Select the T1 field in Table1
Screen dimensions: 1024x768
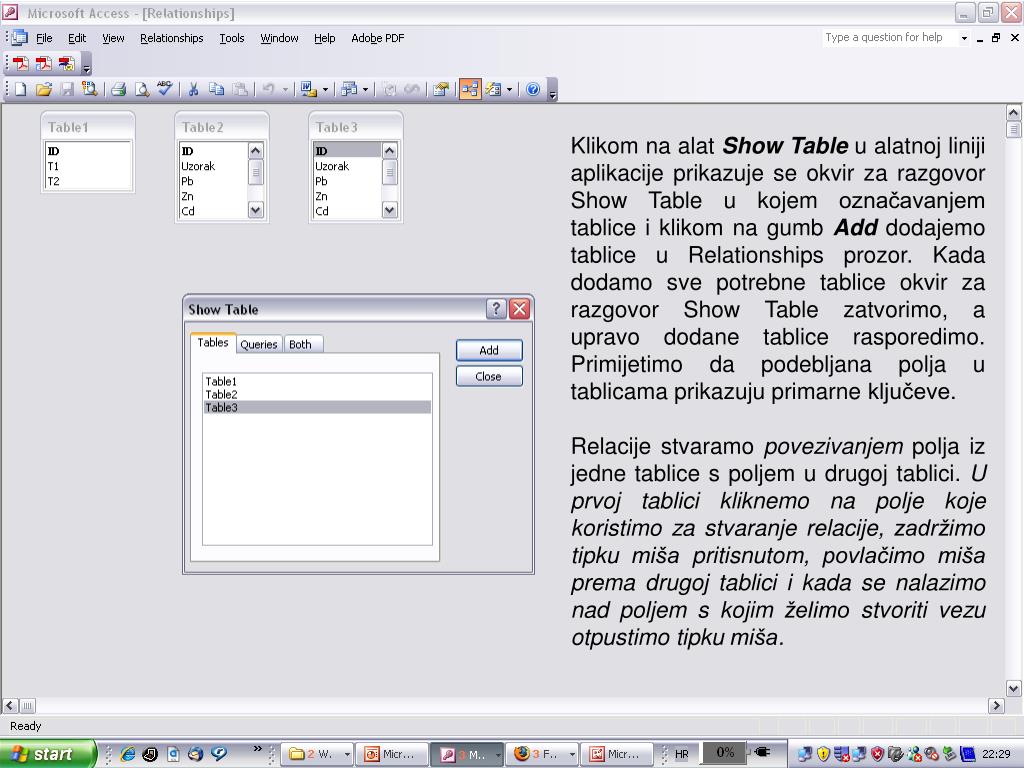pyautogui.click(x=88, y=167)
